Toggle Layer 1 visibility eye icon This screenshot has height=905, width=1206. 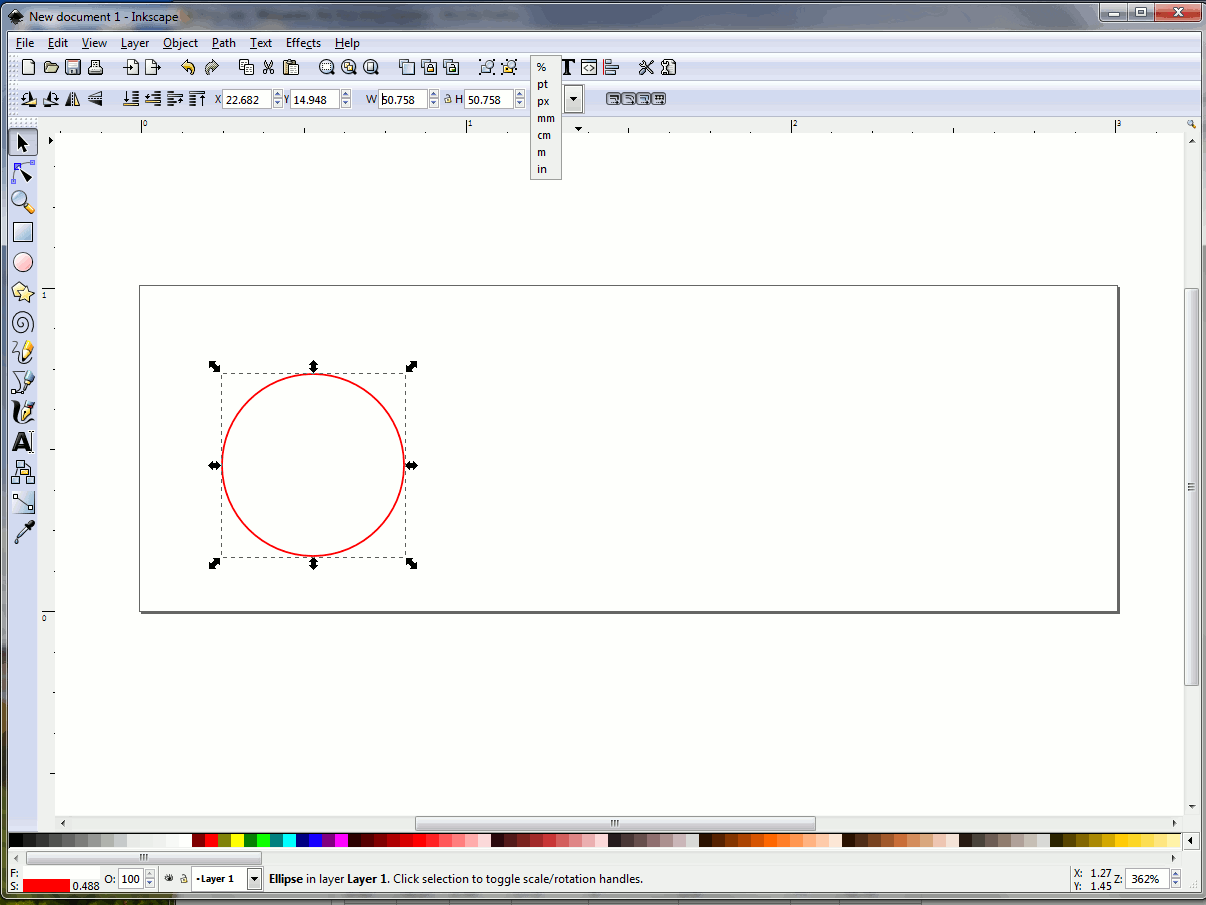169,879
